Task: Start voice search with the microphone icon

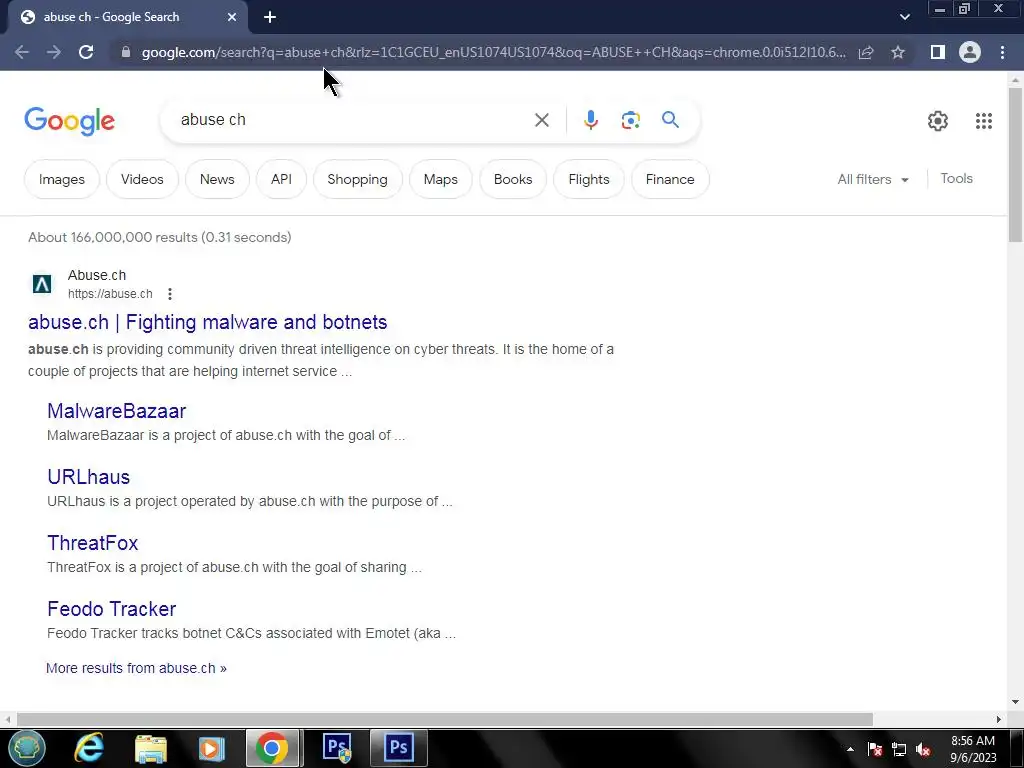Action: [x=590, y=120]
